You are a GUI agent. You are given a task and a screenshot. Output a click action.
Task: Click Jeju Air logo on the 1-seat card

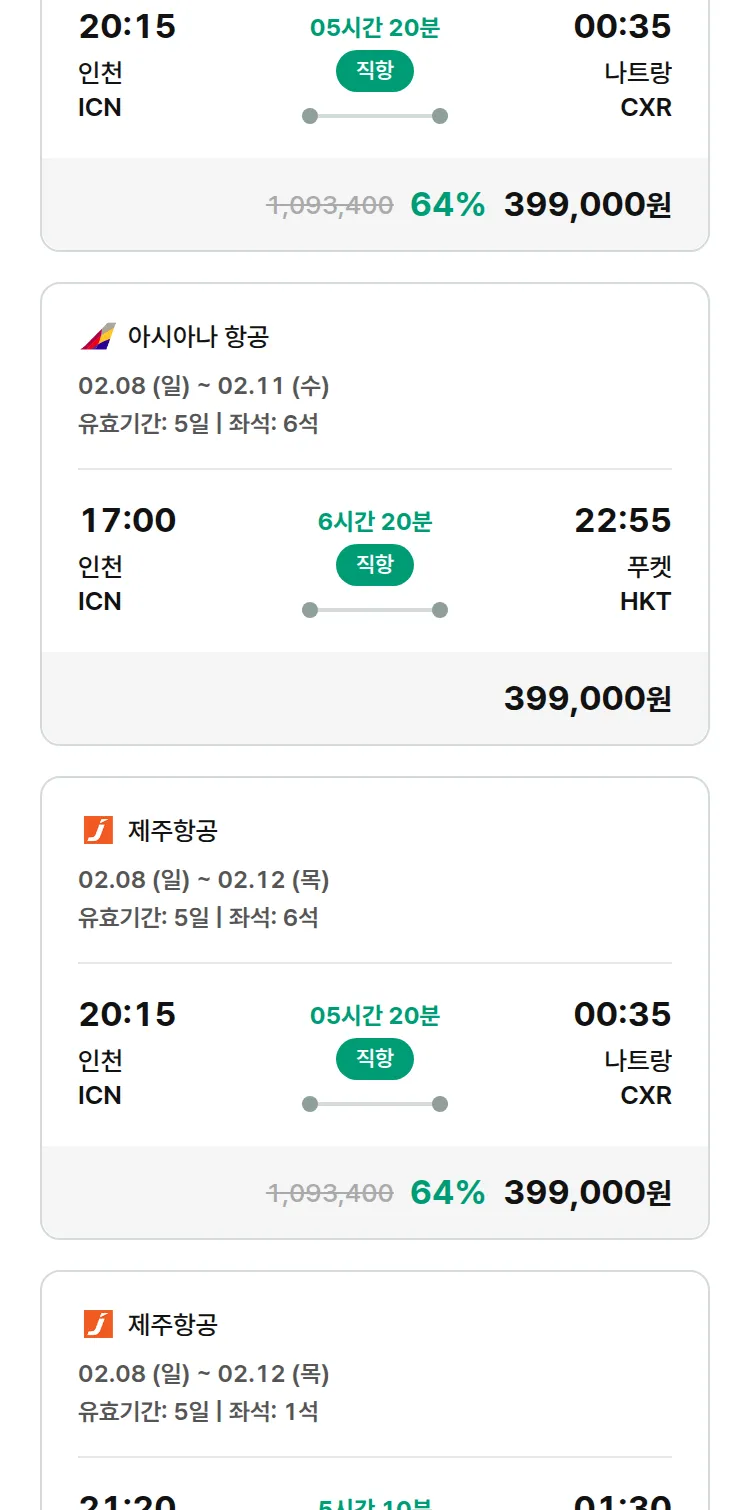tap(98, 1324)
